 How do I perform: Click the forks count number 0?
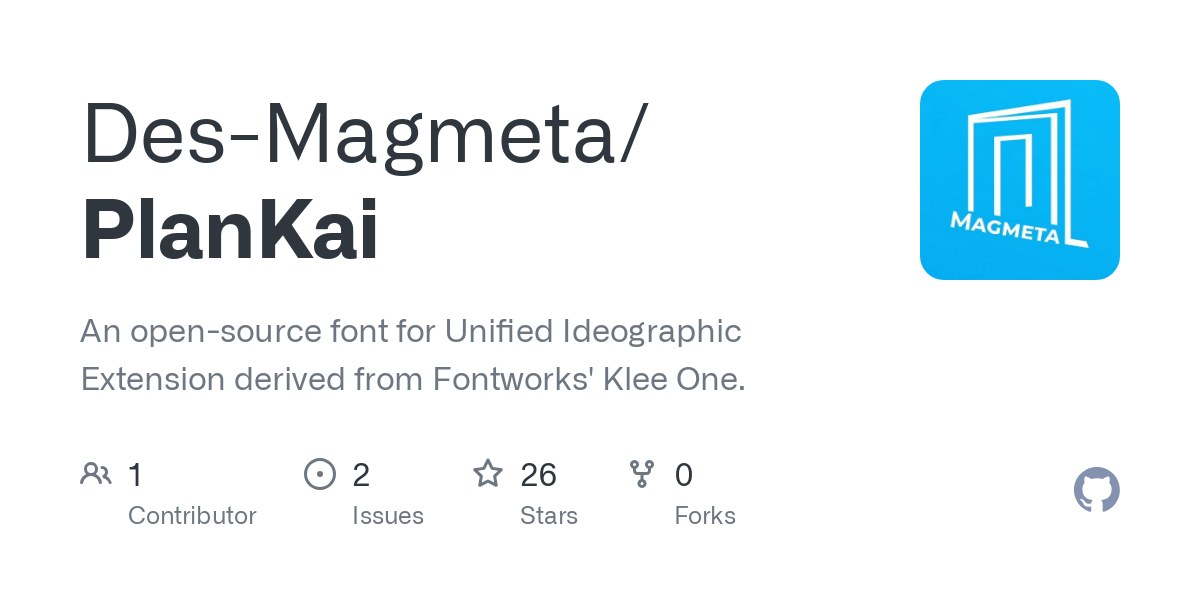(684, 475)
